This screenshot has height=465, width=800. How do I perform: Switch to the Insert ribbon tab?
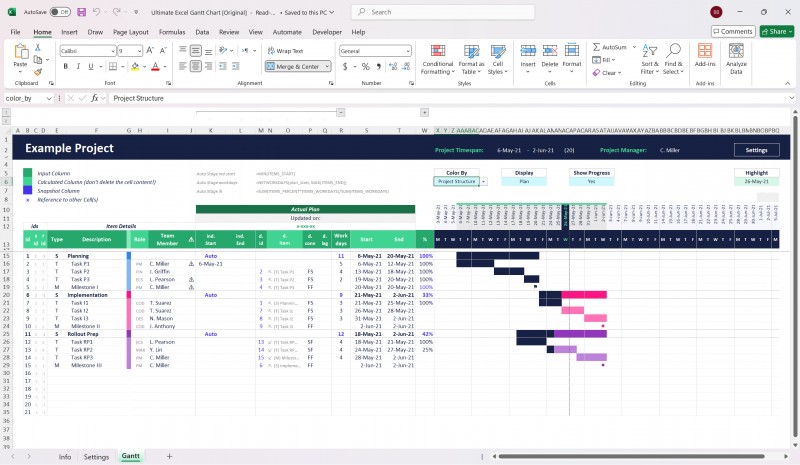(x=69, y=32)
